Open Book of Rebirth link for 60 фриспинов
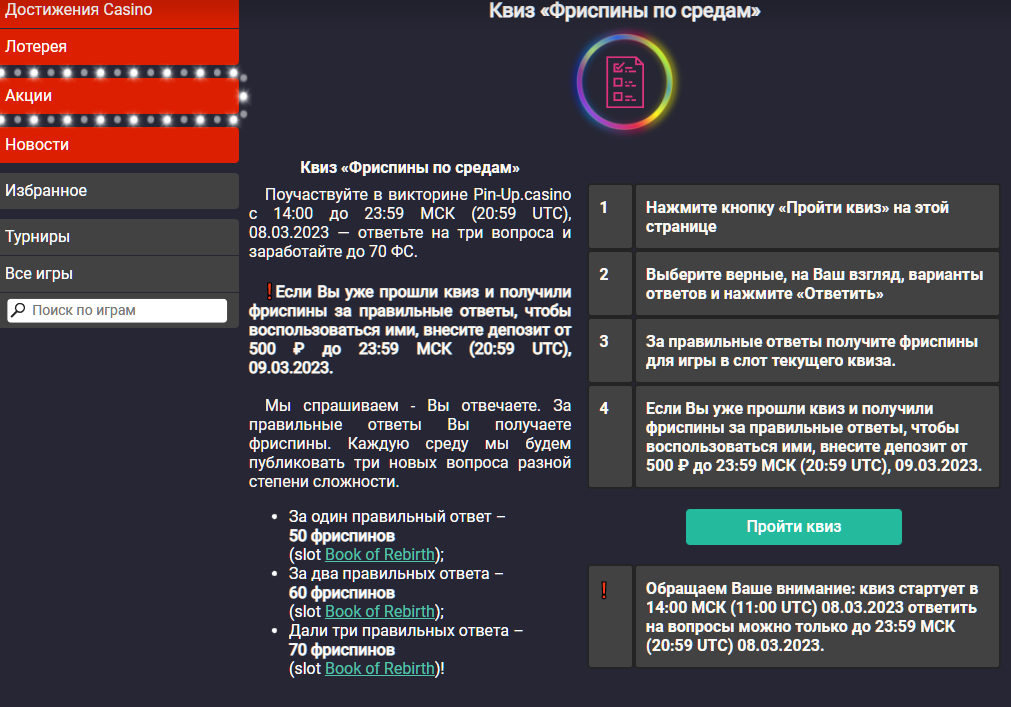This screenshot has width=1011, height=707. point(380,611)
